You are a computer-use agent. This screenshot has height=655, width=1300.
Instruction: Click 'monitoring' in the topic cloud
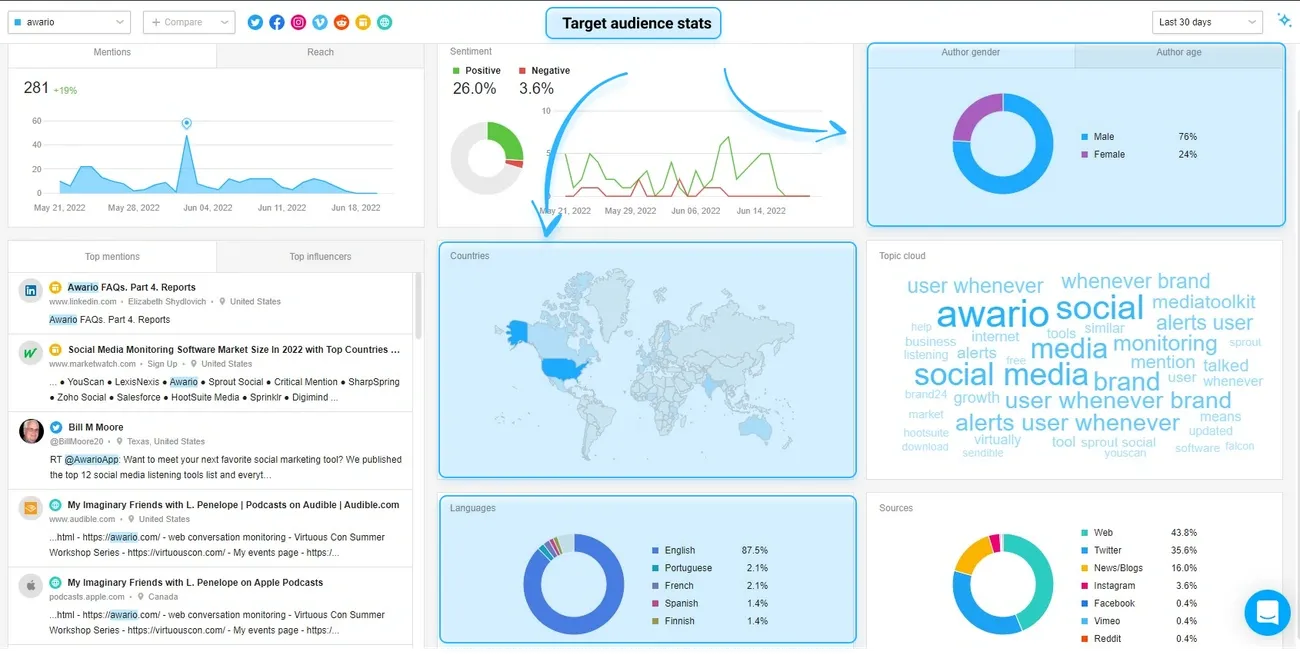1165,344
